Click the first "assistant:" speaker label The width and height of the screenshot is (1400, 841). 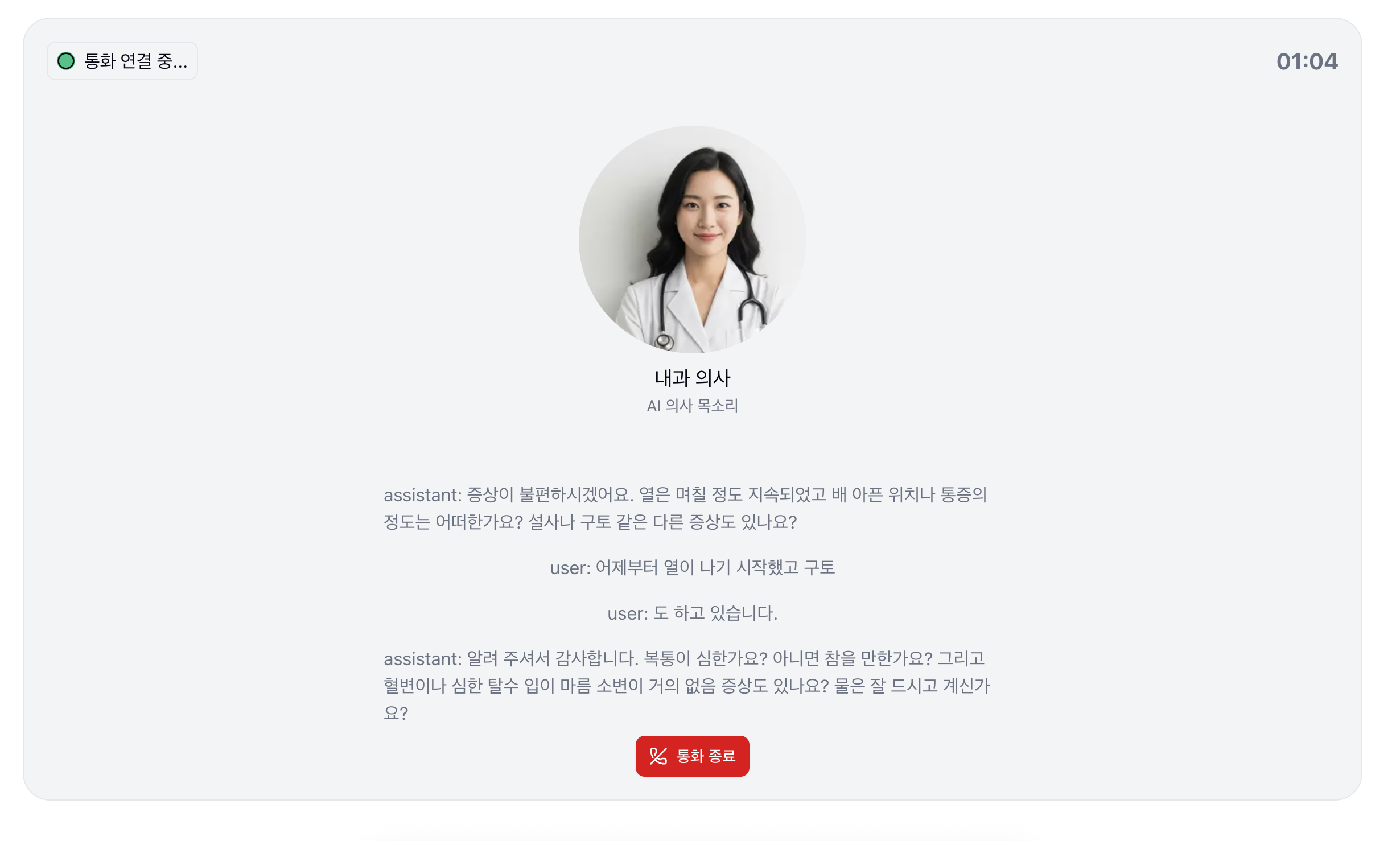tap(422, 495)
